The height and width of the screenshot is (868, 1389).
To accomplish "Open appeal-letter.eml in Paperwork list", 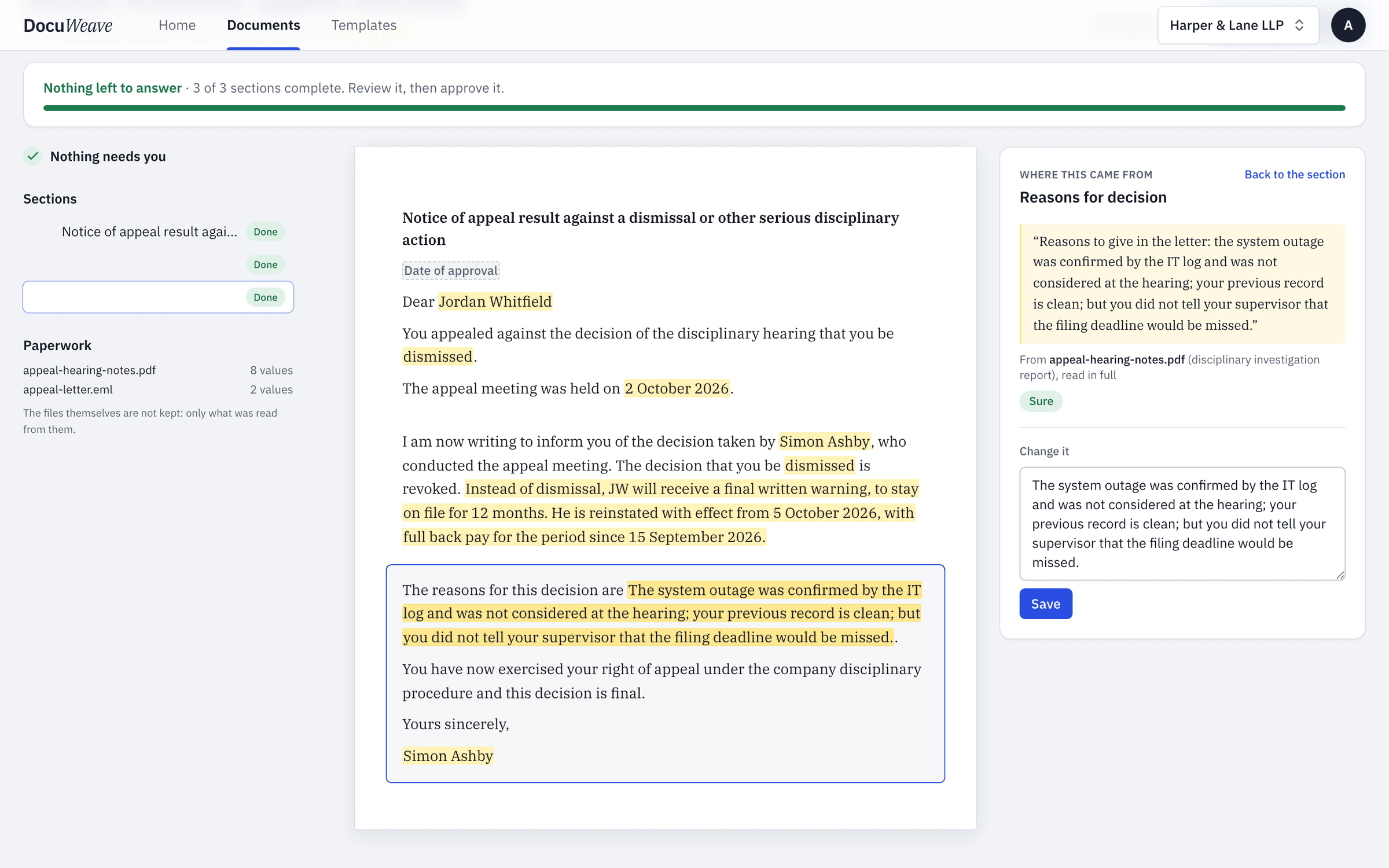I will point(68,389).
